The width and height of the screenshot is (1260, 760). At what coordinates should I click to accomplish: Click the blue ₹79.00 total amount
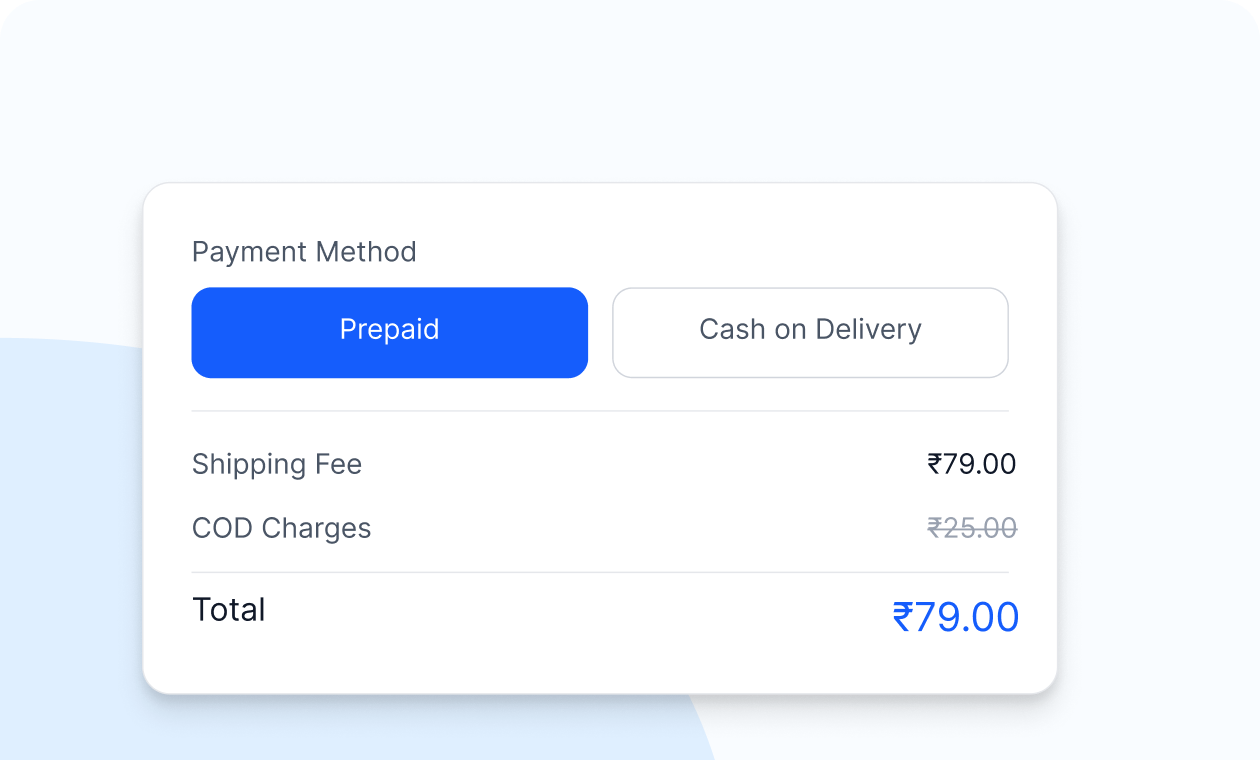click(x=956, y=617)
